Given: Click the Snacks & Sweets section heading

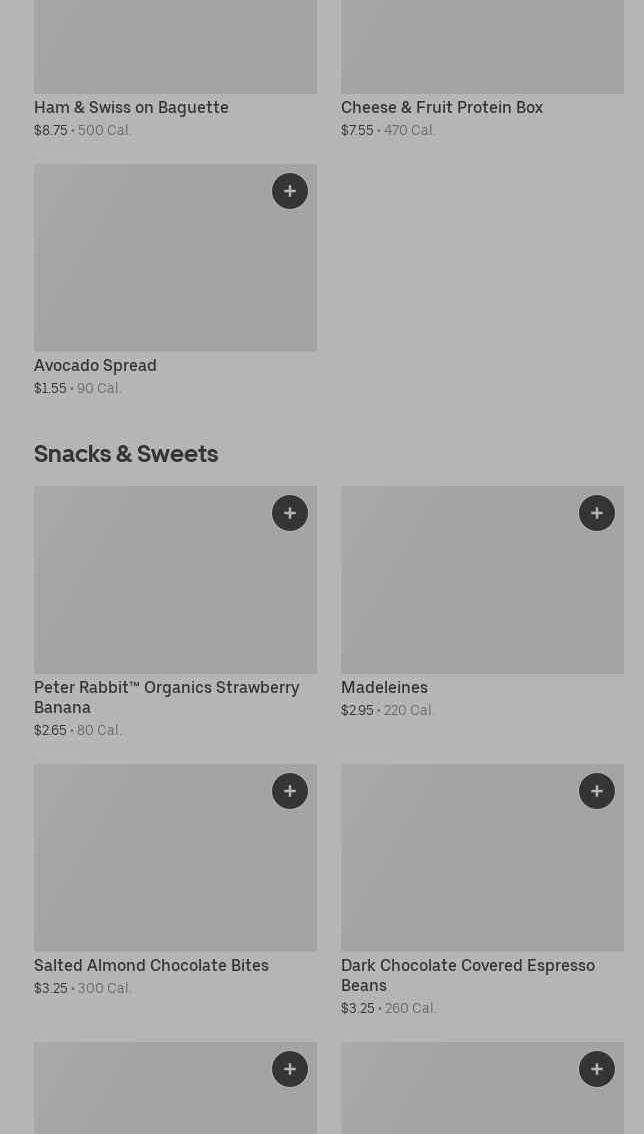Looking at the screenshot, I should point(126,454).
